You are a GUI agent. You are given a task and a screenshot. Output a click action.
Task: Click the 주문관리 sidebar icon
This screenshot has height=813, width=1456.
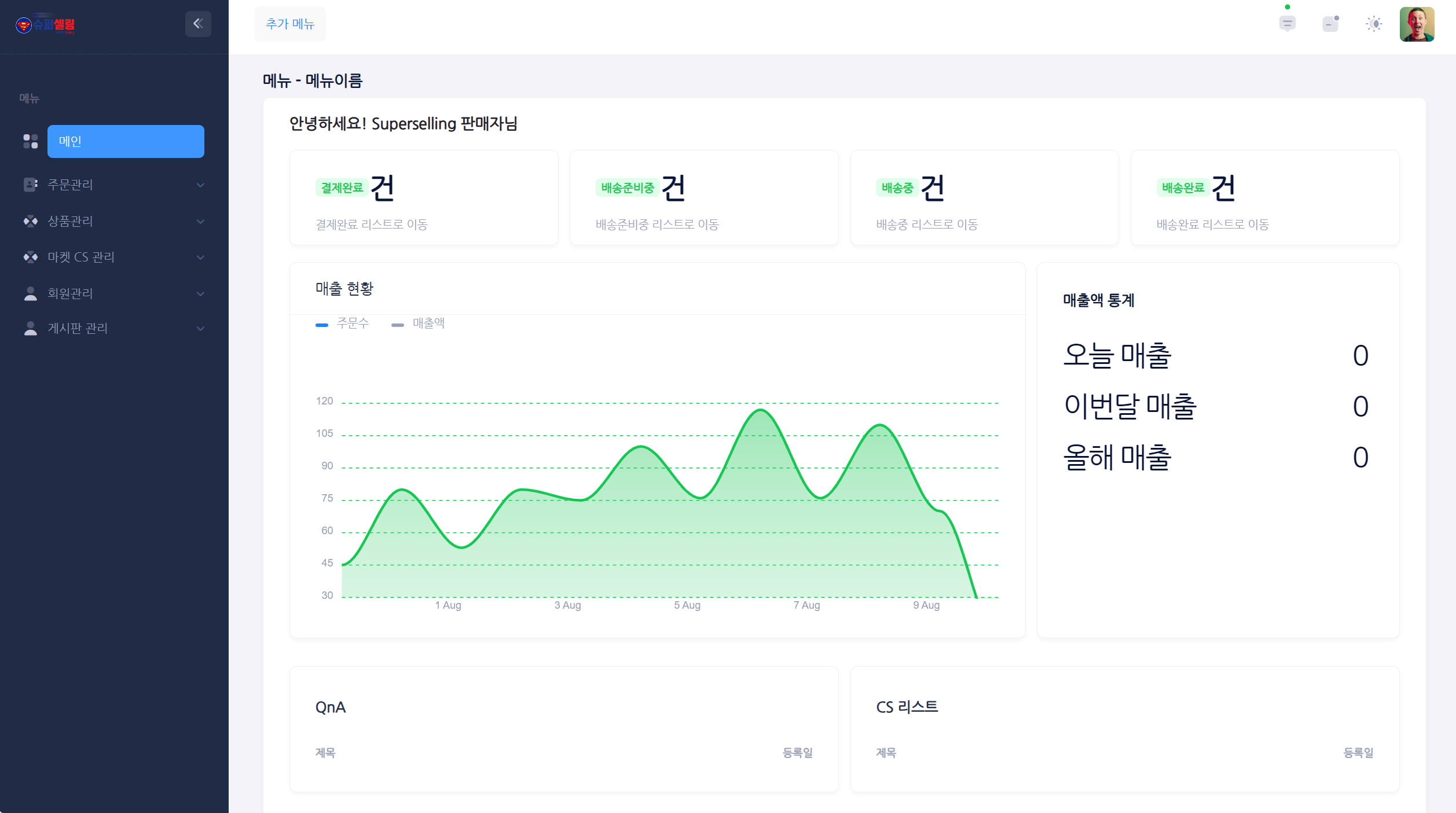[31, 185]
